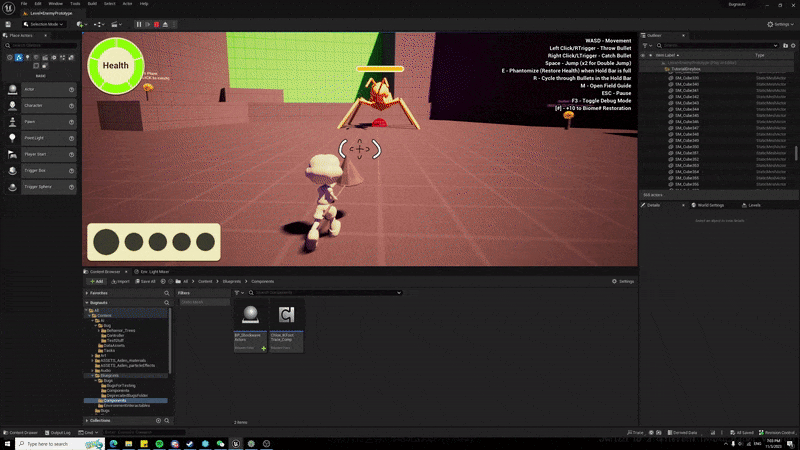Open the Build menu
This screenshot has height=450, width=800.
click(92, 4)
